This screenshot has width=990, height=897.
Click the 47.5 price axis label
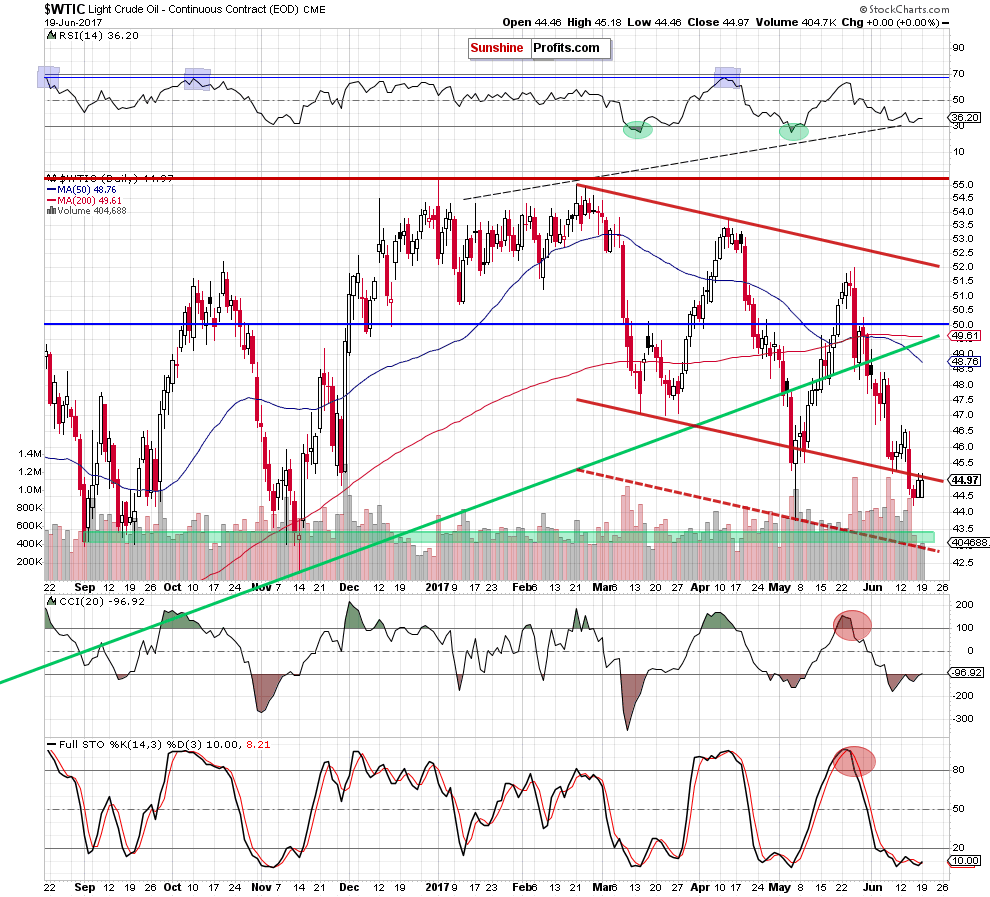tap(962, 400)
